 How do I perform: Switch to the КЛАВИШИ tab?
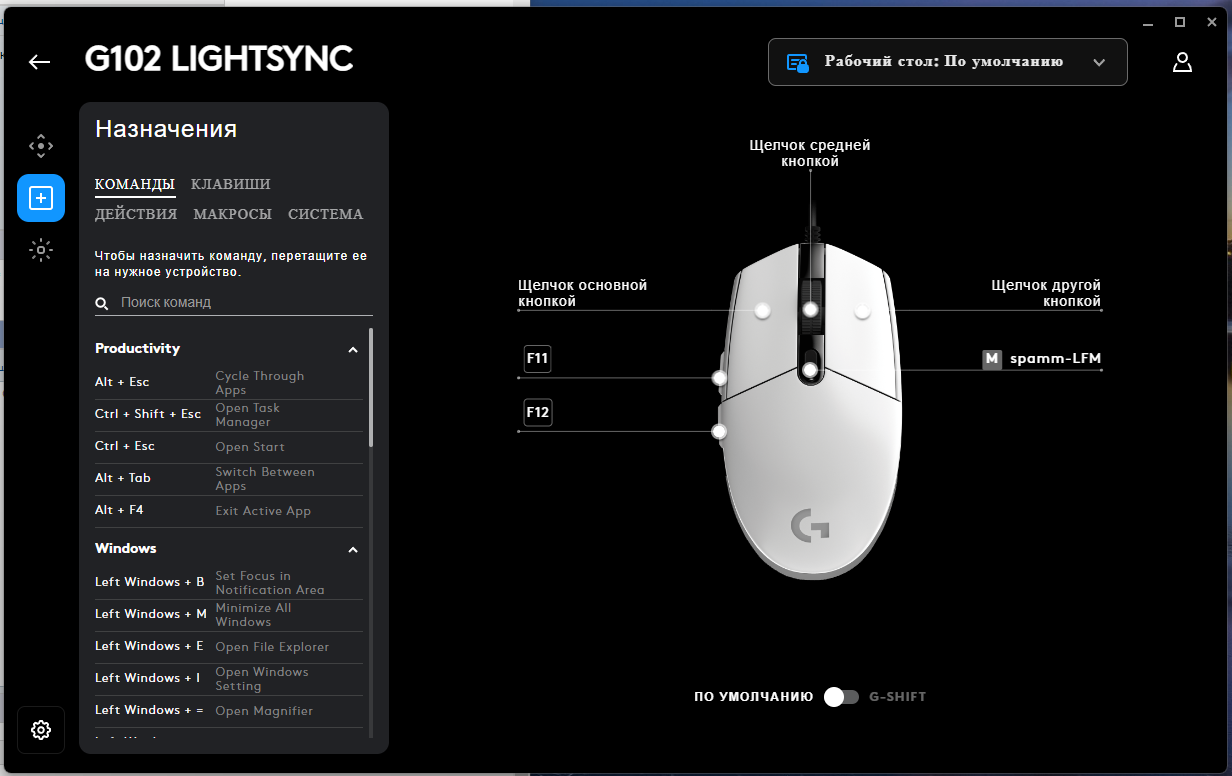231,185
